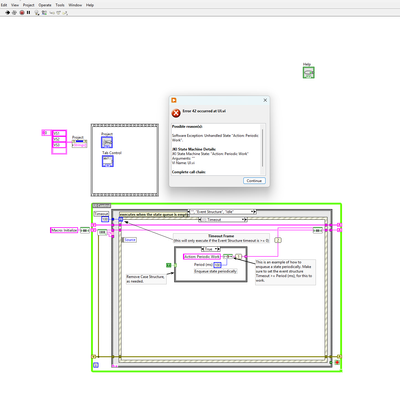Toggle Retain Wire Values toolbar icon
The height and width of the screenshot is (396, 400).
(44, 13)
